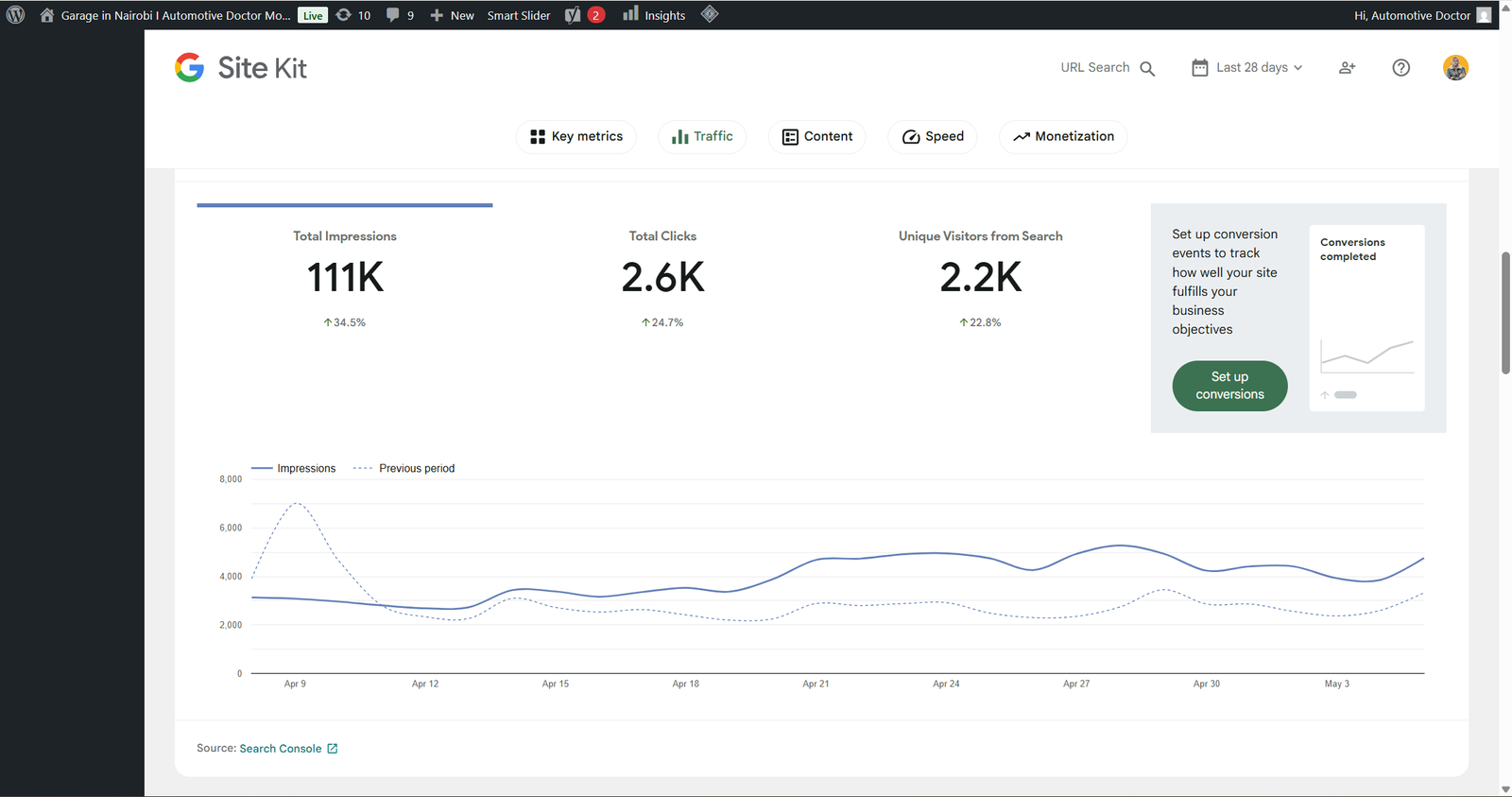This screenshot has width=1512, height=797.
Task: Click the 24.7% clicks change value
Action: tap(662, 322)
